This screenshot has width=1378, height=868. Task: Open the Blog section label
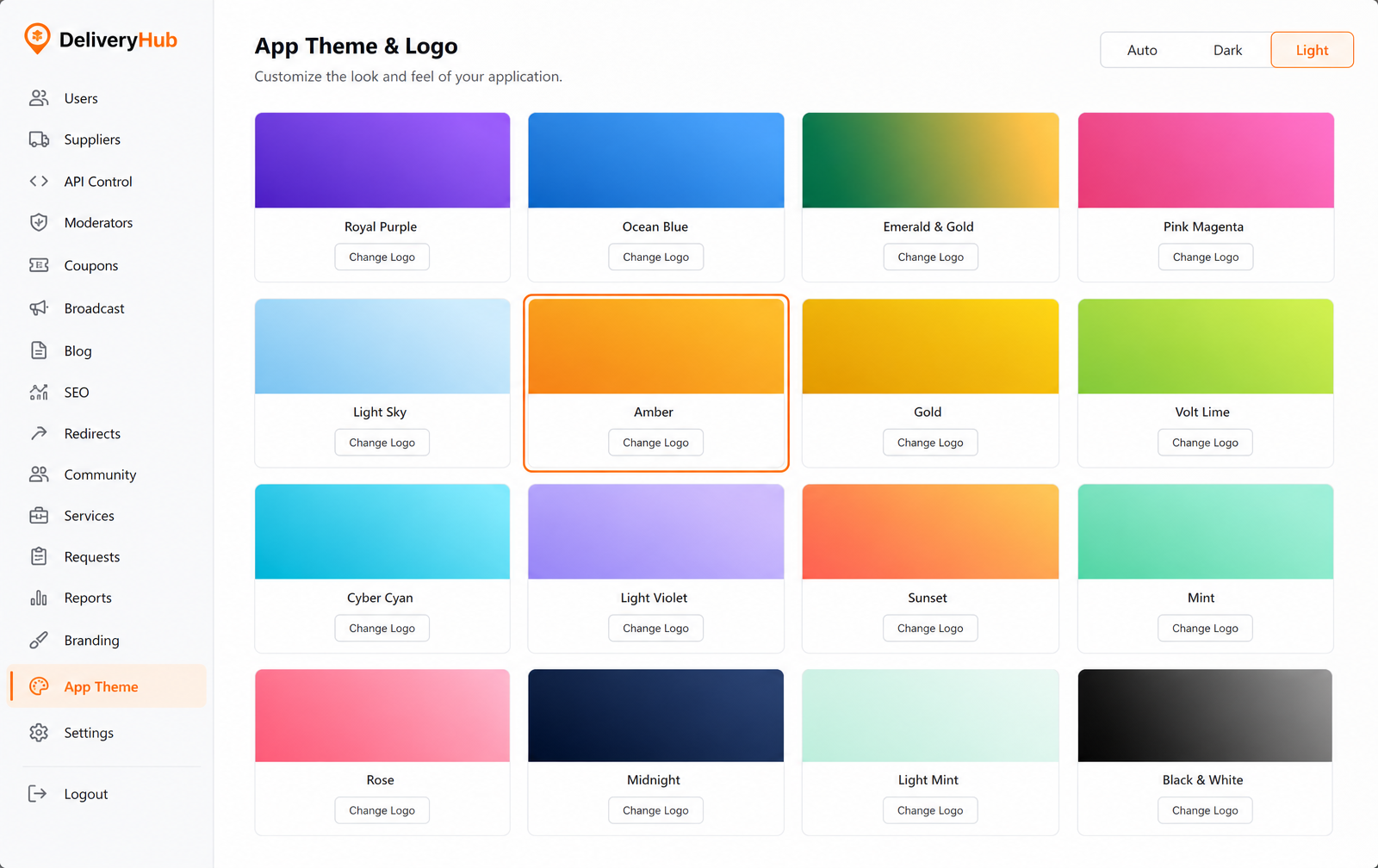78,351
